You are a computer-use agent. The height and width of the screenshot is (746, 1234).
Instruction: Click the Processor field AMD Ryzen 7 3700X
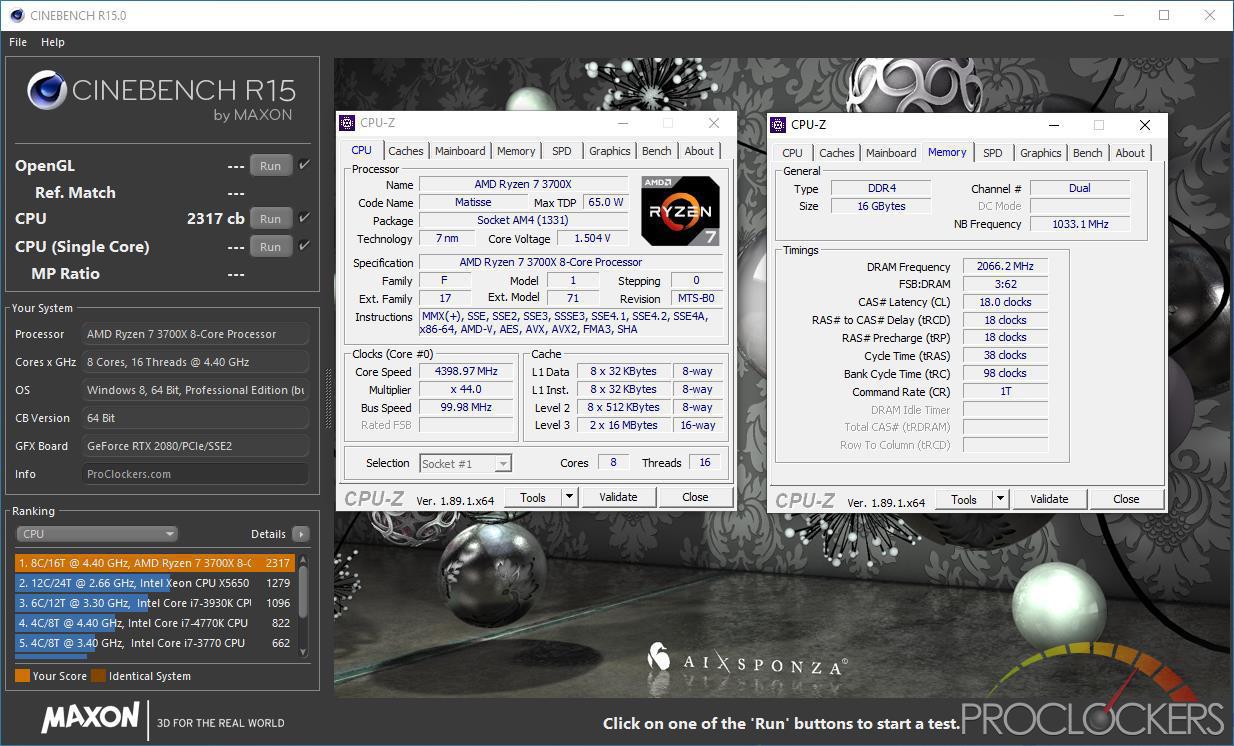point(195,334)
